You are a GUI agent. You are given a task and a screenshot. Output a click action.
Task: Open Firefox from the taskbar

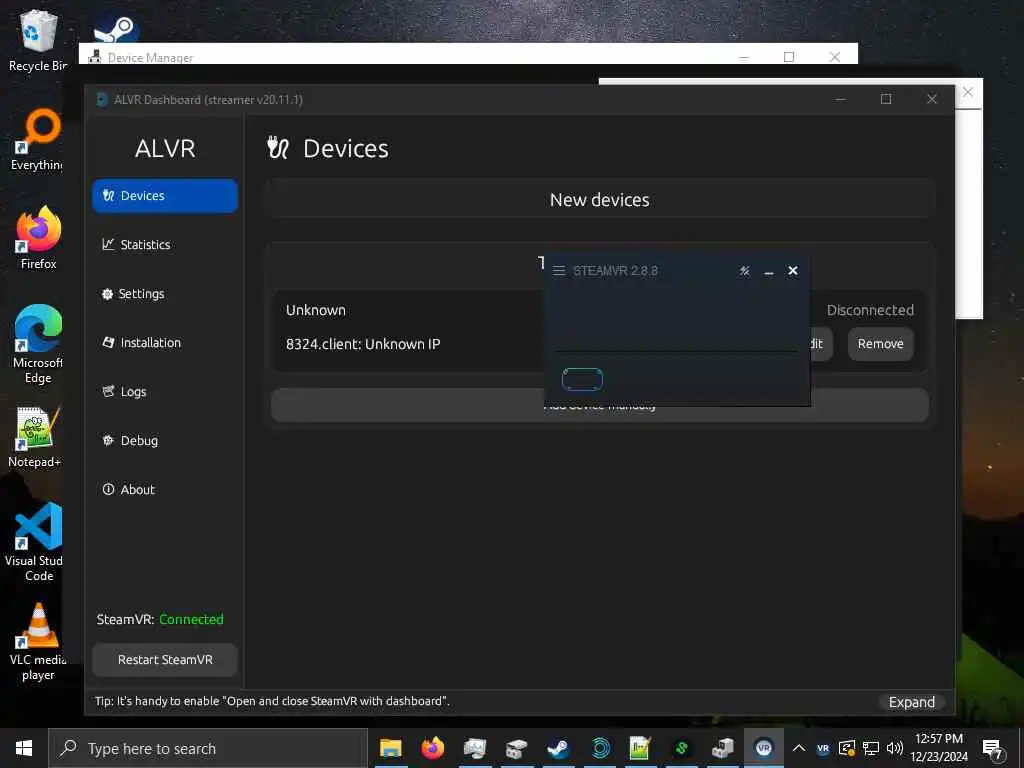tap(432, 748)
